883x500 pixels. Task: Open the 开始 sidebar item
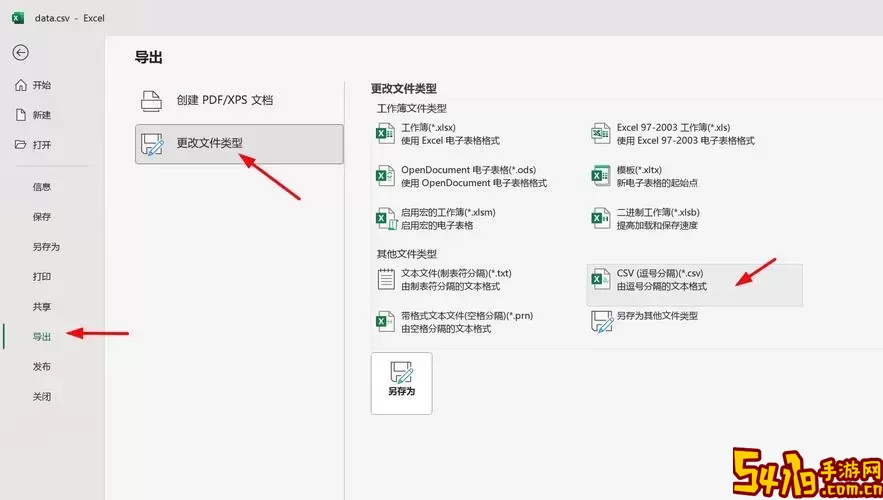(x=42, y=85)
